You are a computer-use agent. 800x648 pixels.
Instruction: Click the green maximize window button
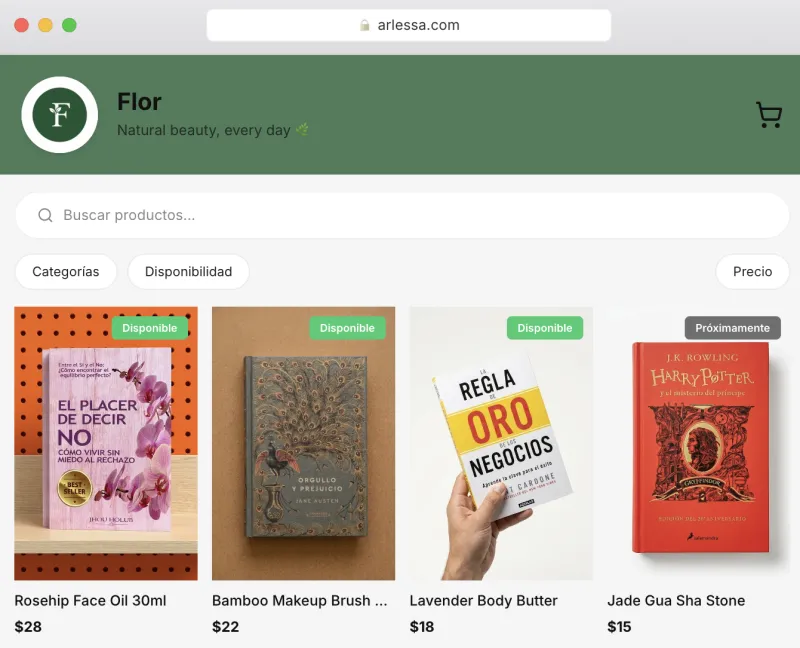(x=69, y=25)
